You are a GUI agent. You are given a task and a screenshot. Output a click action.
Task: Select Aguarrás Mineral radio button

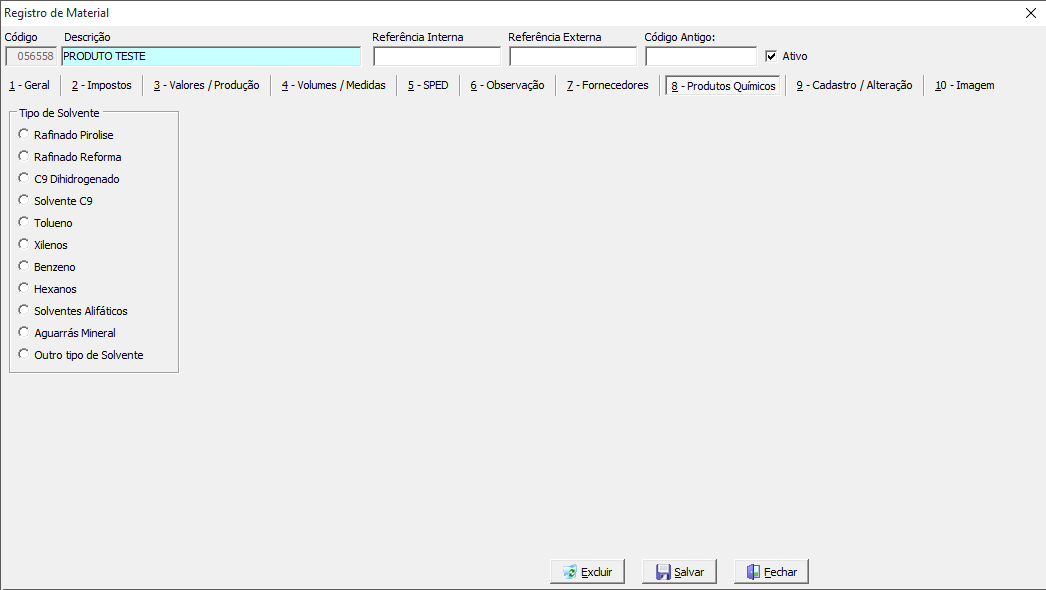(x=24, y=332)
